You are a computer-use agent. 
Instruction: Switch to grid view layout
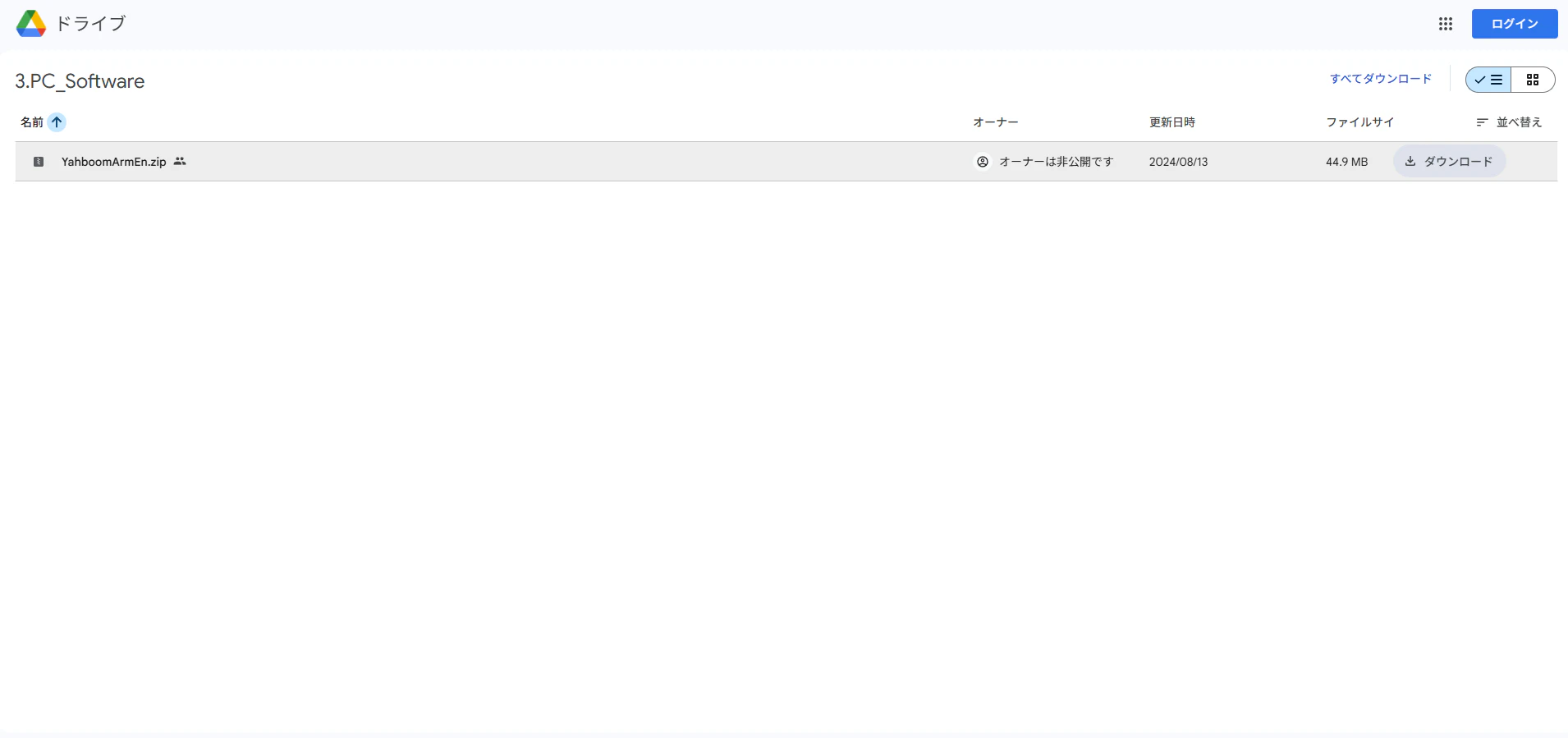click(1533, 80)
